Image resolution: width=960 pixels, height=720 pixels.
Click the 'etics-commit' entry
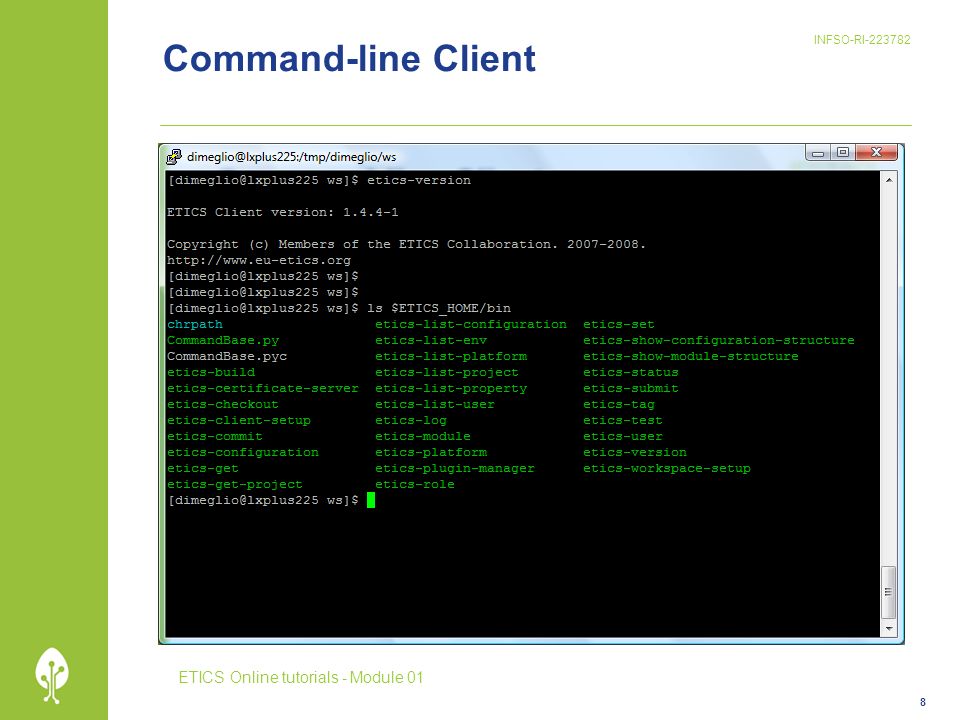[215, 437]
